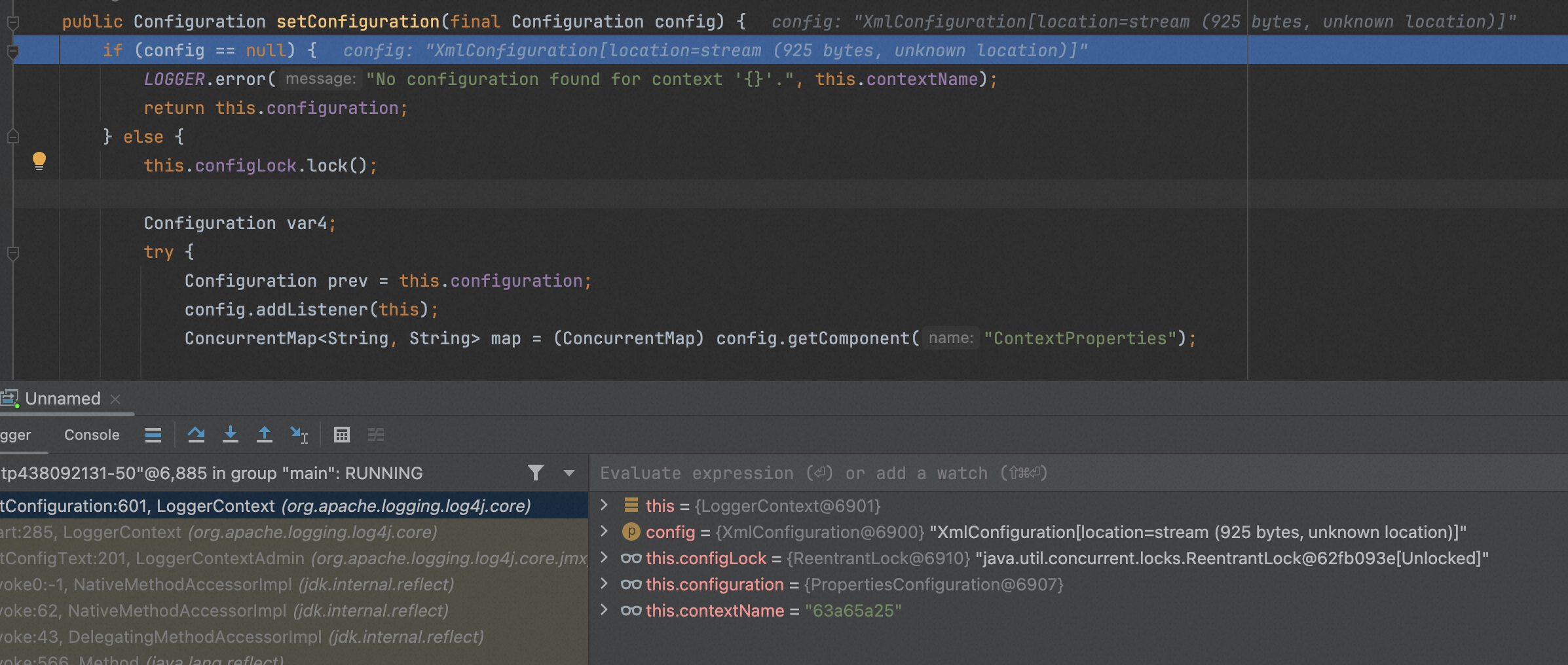This screenshot has height=665, width=1568.
Task: Select the Unnamed debug session tab
Action: coord(63,399)
